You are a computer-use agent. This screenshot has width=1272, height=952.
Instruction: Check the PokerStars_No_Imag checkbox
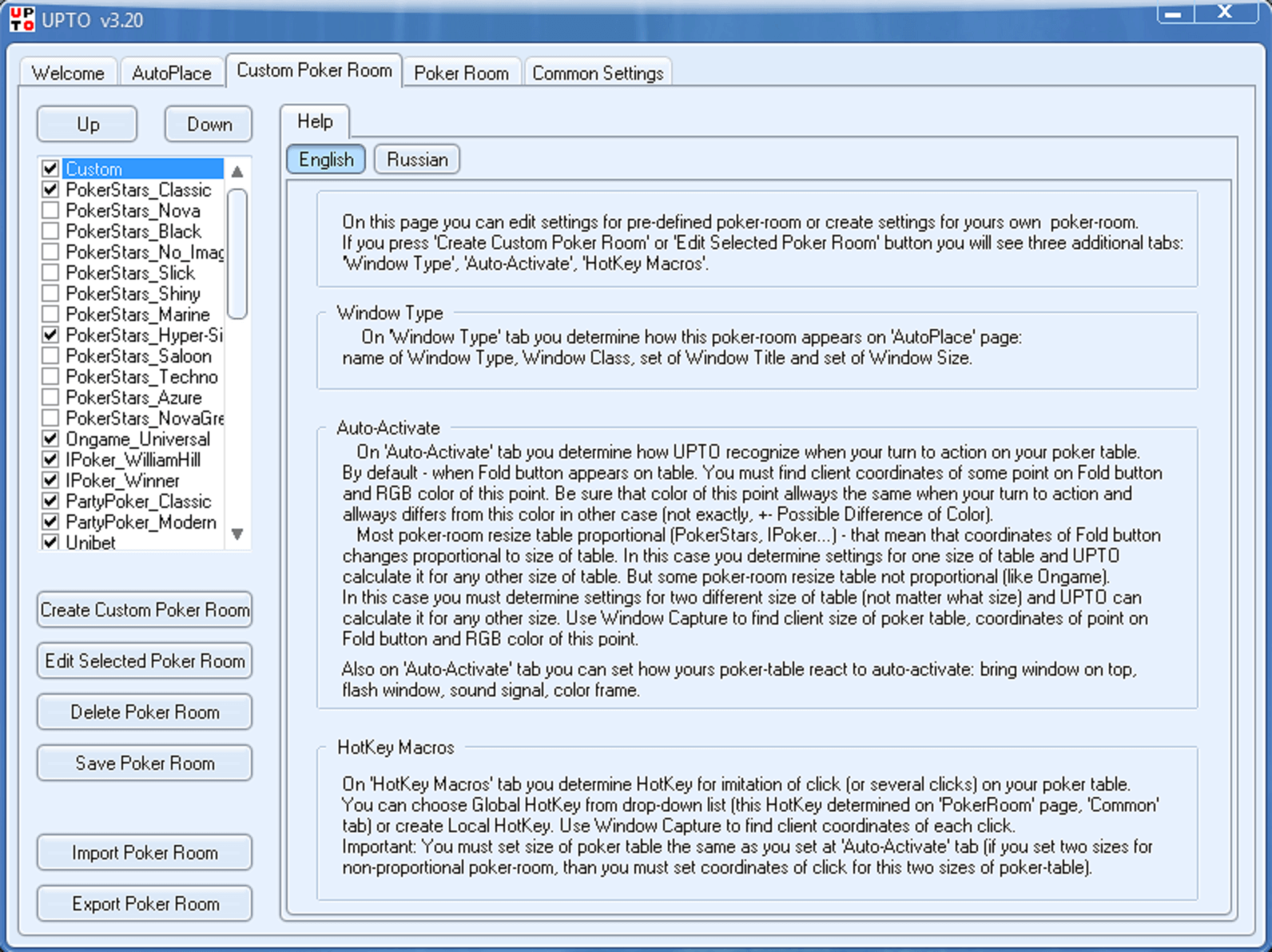click(50, 252)
